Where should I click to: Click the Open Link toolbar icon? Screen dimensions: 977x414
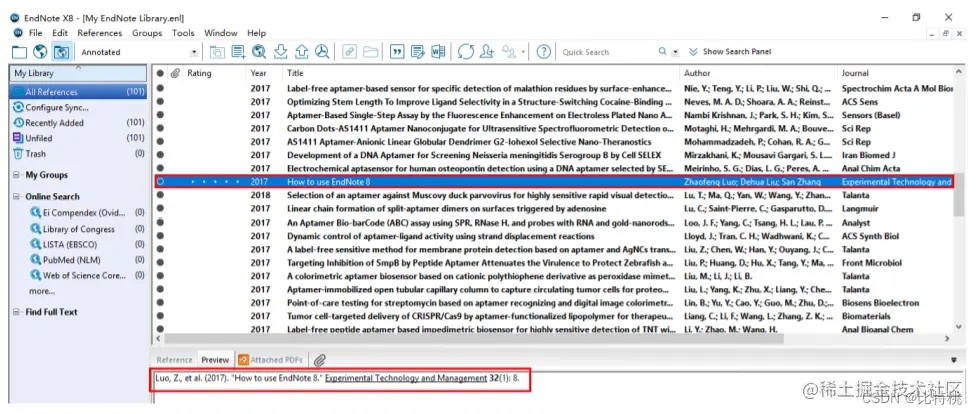pos(350,52)
